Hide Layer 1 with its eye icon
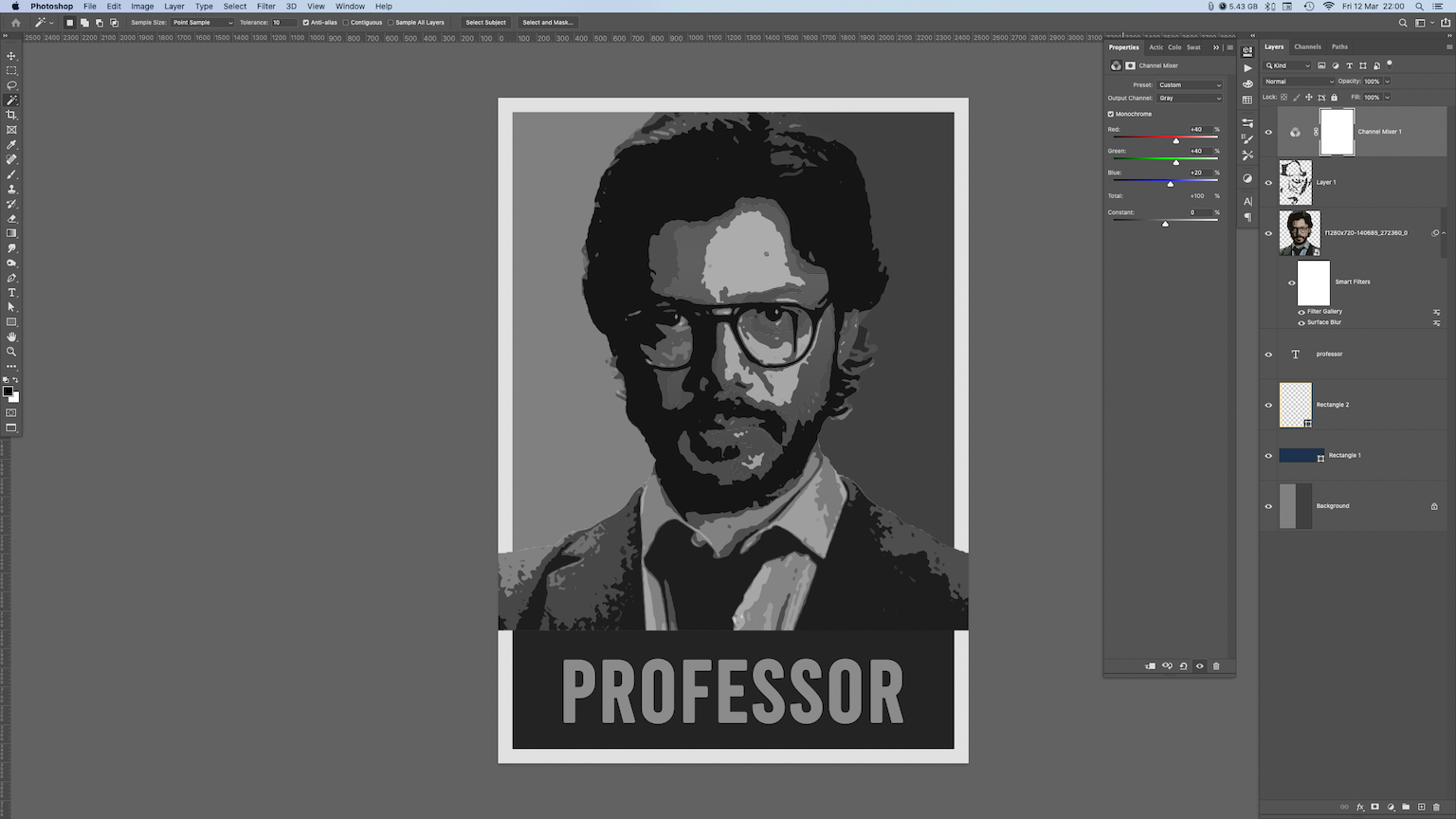 [1268, 183]
